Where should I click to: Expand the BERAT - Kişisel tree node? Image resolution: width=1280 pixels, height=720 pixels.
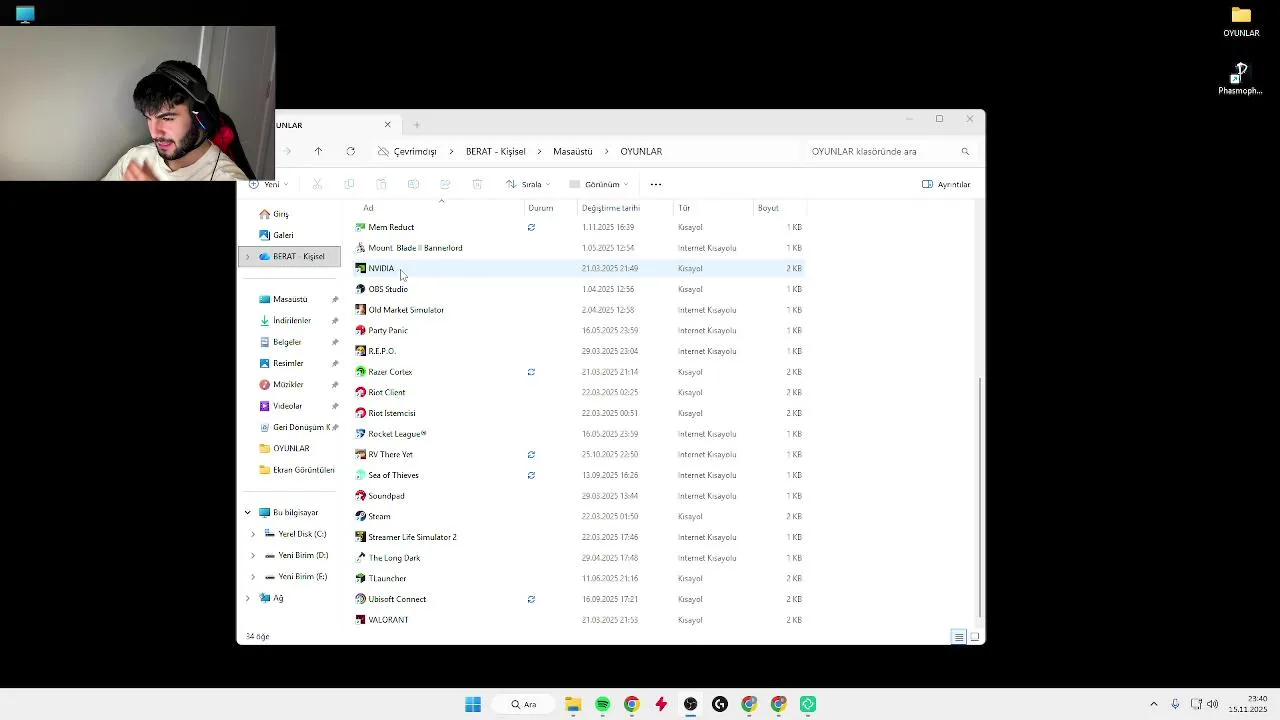[x=247, y=257]
